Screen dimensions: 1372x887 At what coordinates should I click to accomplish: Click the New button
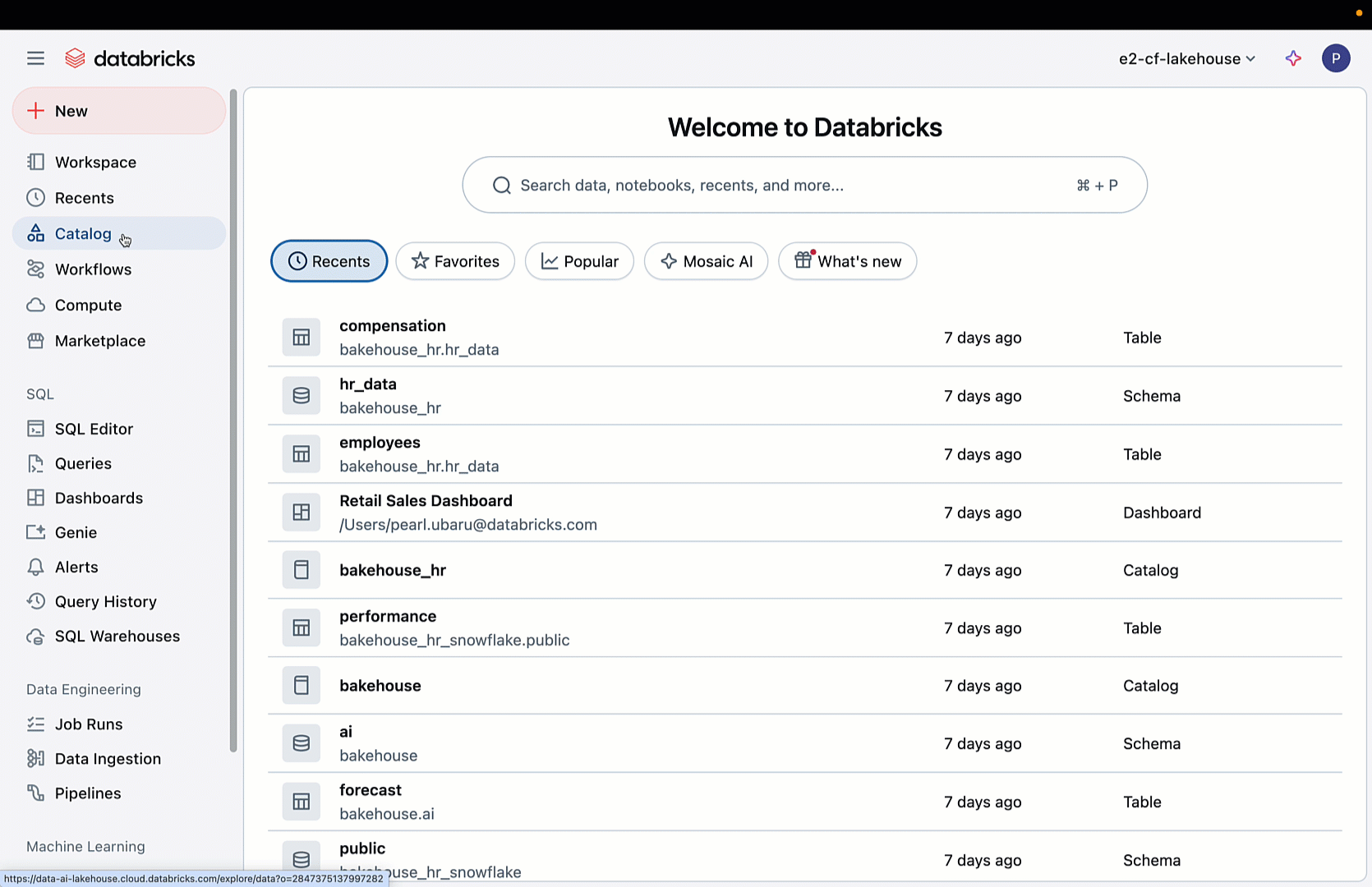(119, 111)
